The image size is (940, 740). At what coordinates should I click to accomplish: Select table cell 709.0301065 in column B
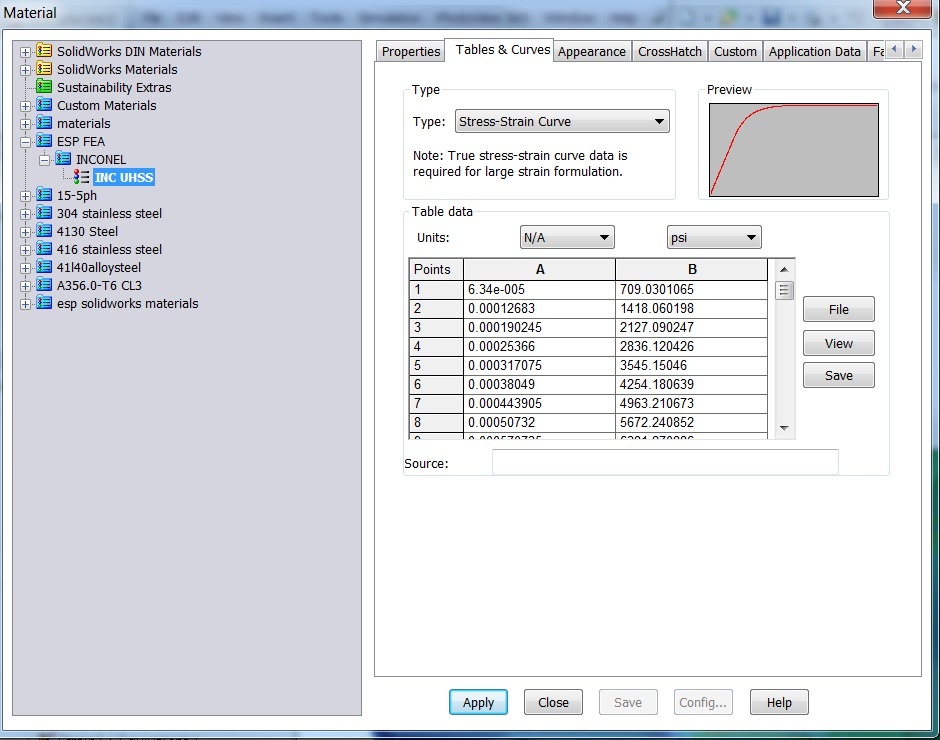[x=691, y=289]
